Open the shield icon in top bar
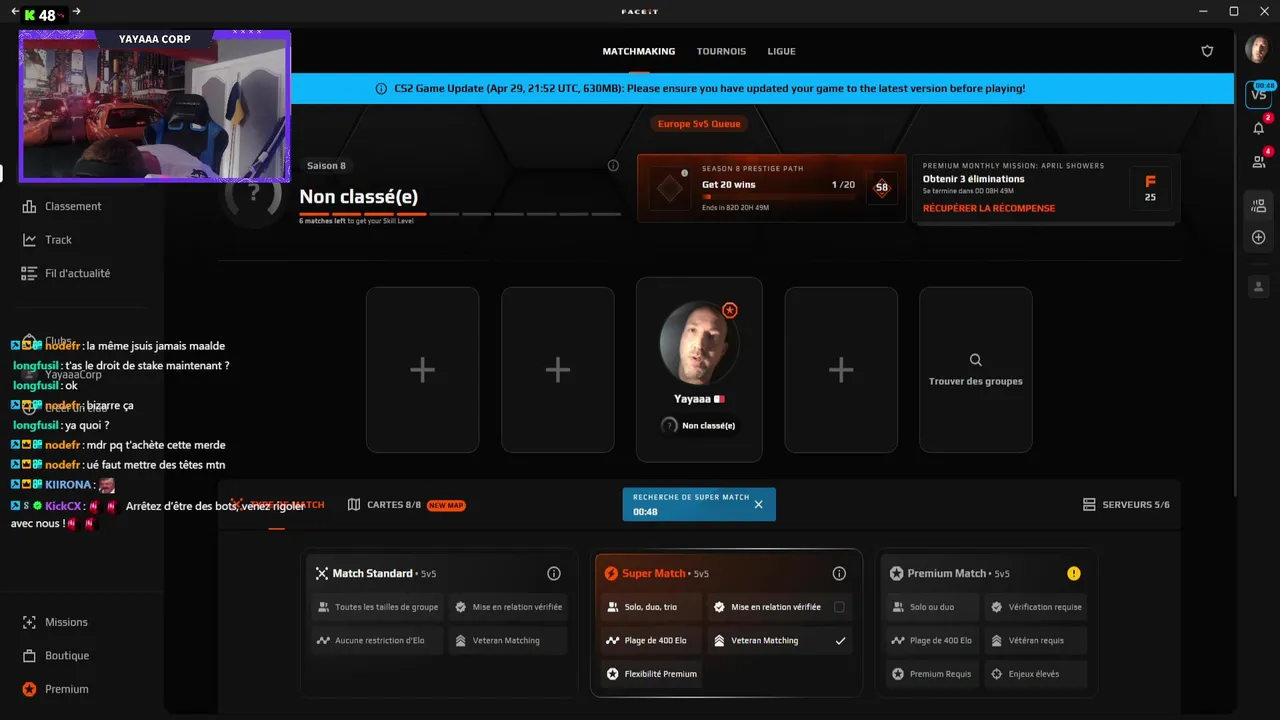 [1207, 51]
